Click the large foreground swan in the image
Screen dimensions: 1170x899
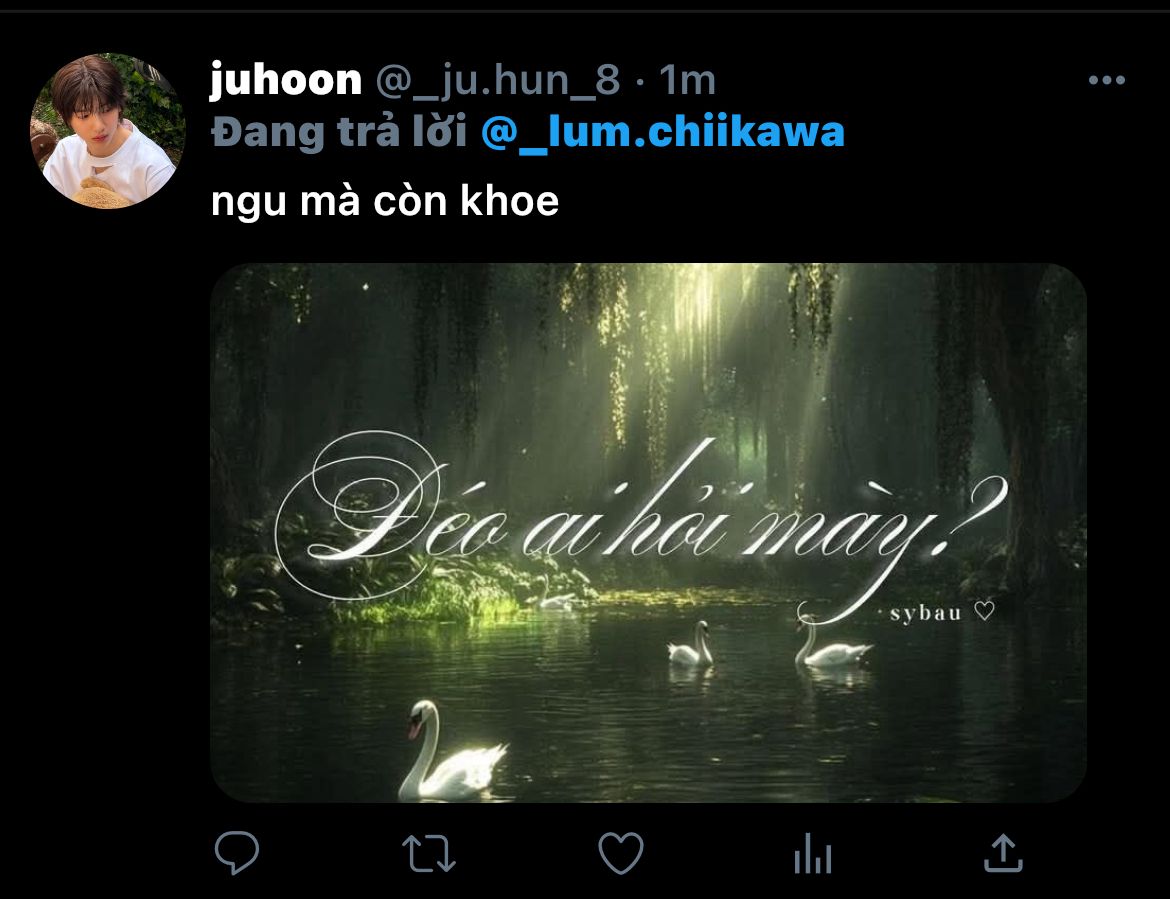tap(450, 750)
